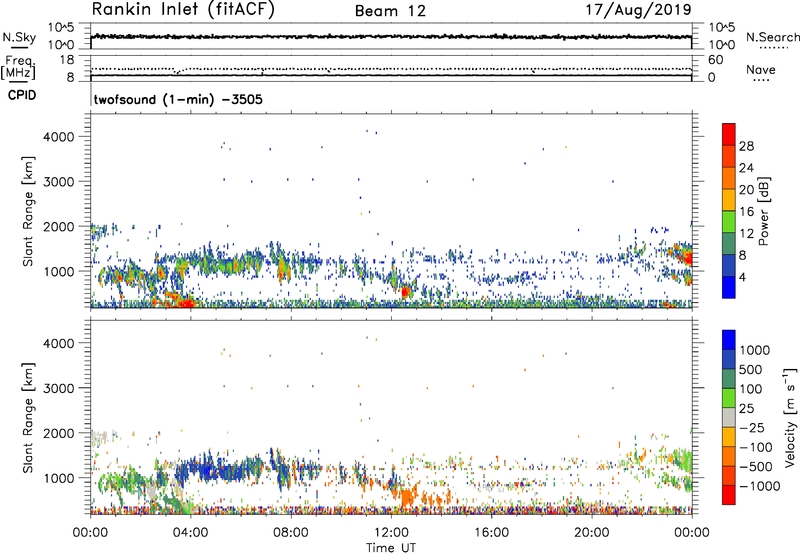This screenshot has width=800, height=554.
Task: Pick the bright blue top segment of the Velocity colorbar
Action: tap(729, 340)
